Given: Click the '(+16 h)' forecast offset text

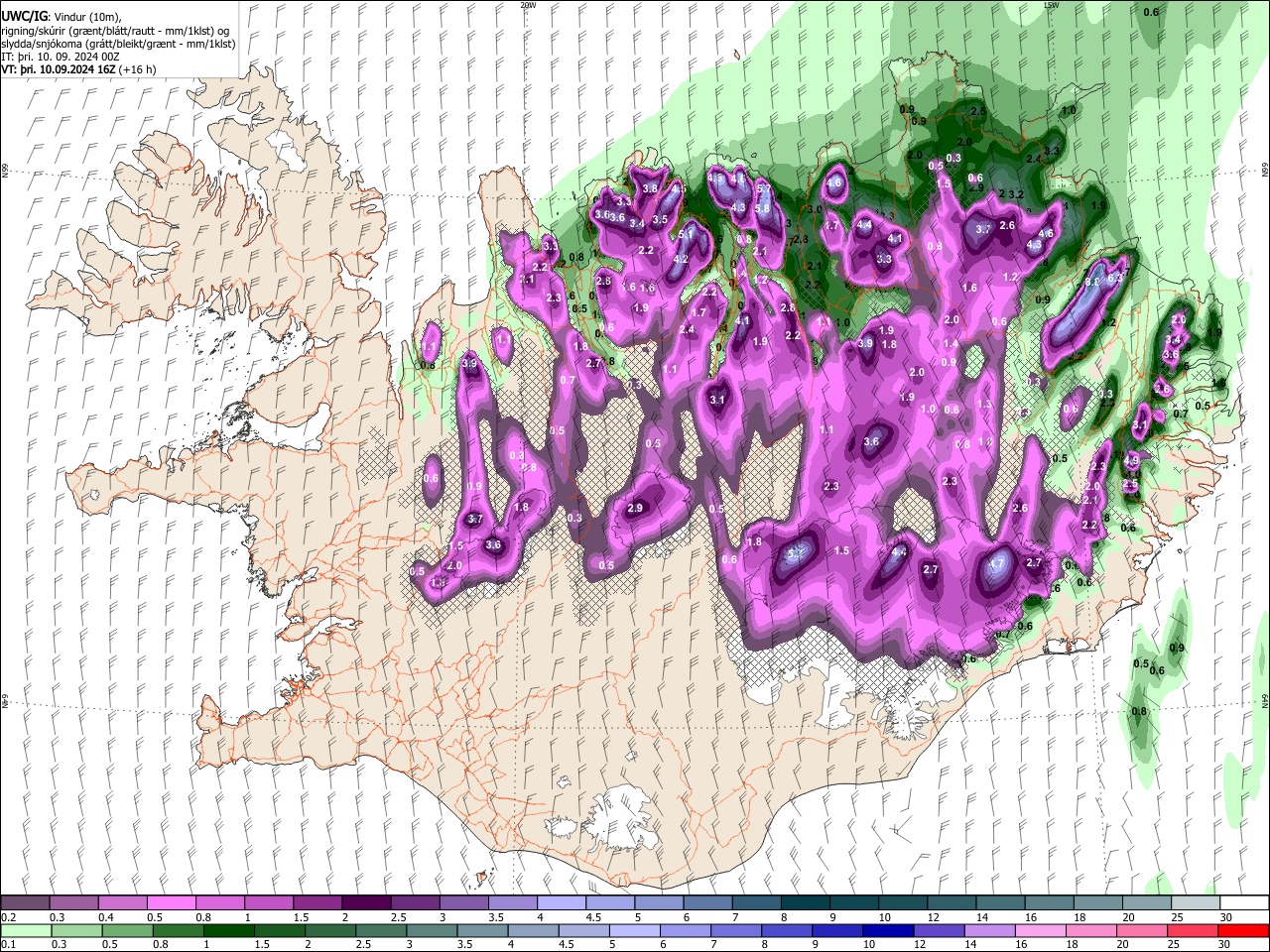Looking at the screenshot, I should pos(138,70).
